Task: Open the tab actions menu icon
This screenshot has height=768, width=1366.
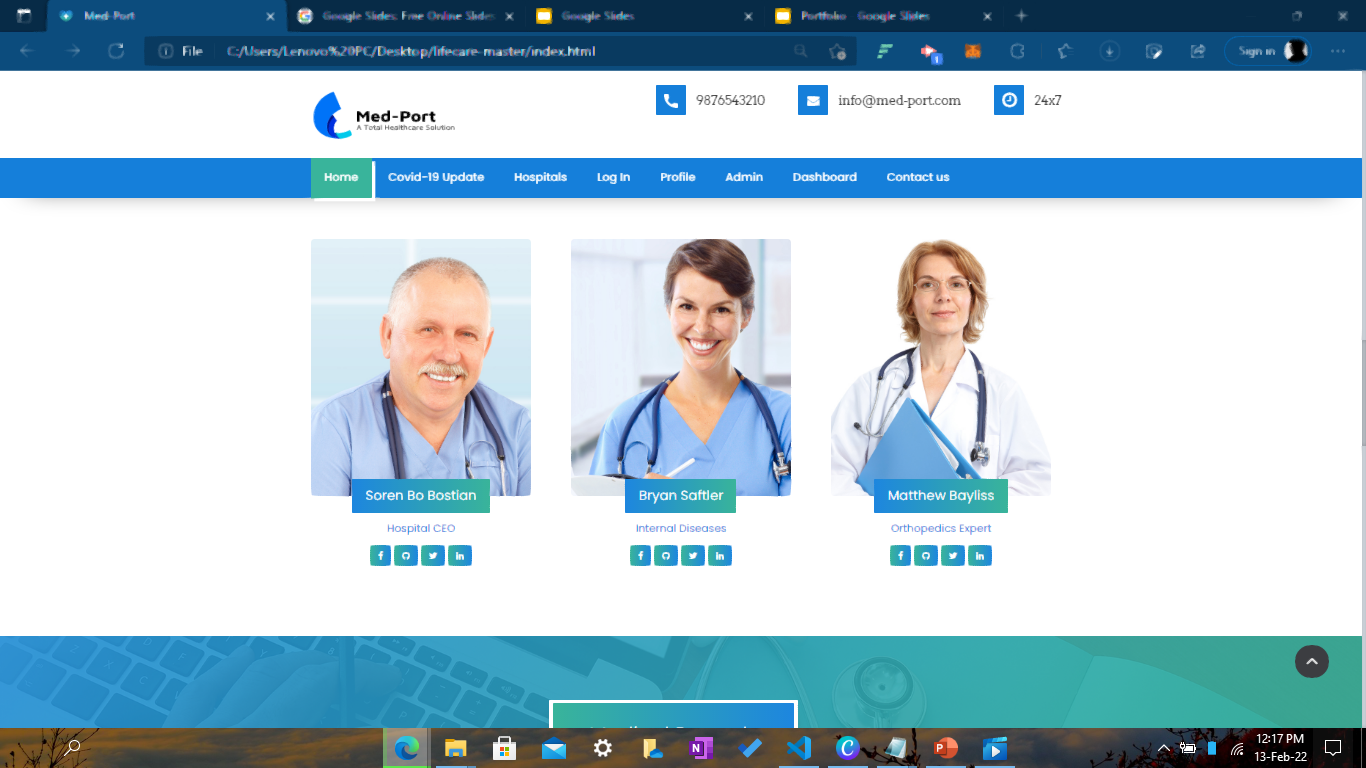Action: tap(24, 16)
